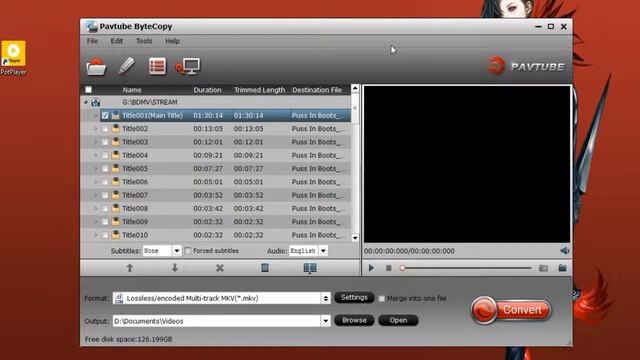Click the Trimmed Length column header
This screenshot has width=640, height=360.
259,90
